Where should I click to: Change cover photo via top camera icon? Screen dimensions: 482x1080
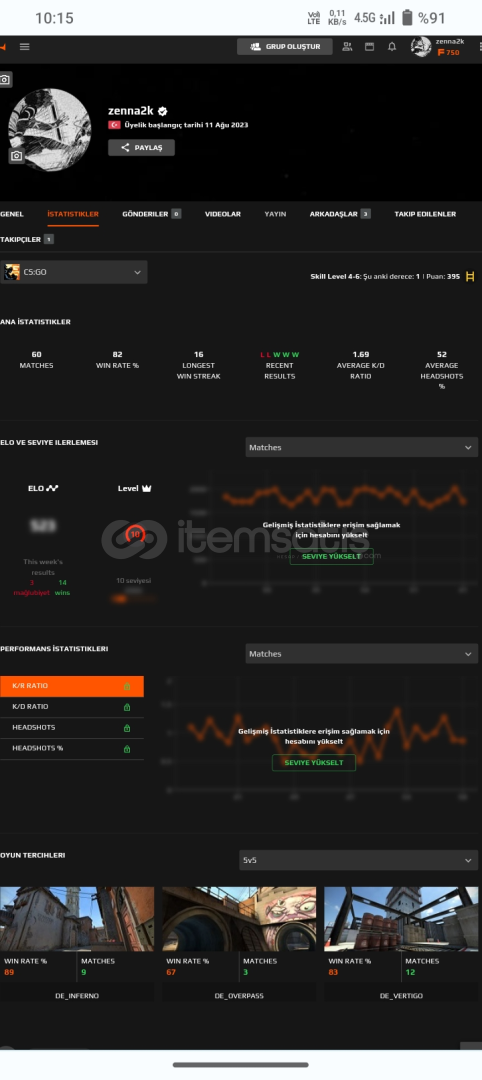point(5,80)
